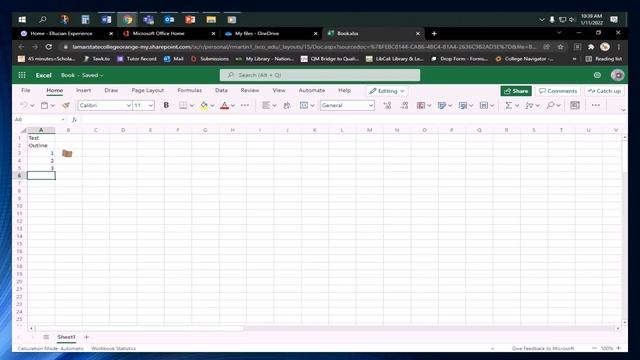640x360 pixels.
Task: Select cell A2 containing Outline
Action: pyautogui.click(x=41, y=145)
